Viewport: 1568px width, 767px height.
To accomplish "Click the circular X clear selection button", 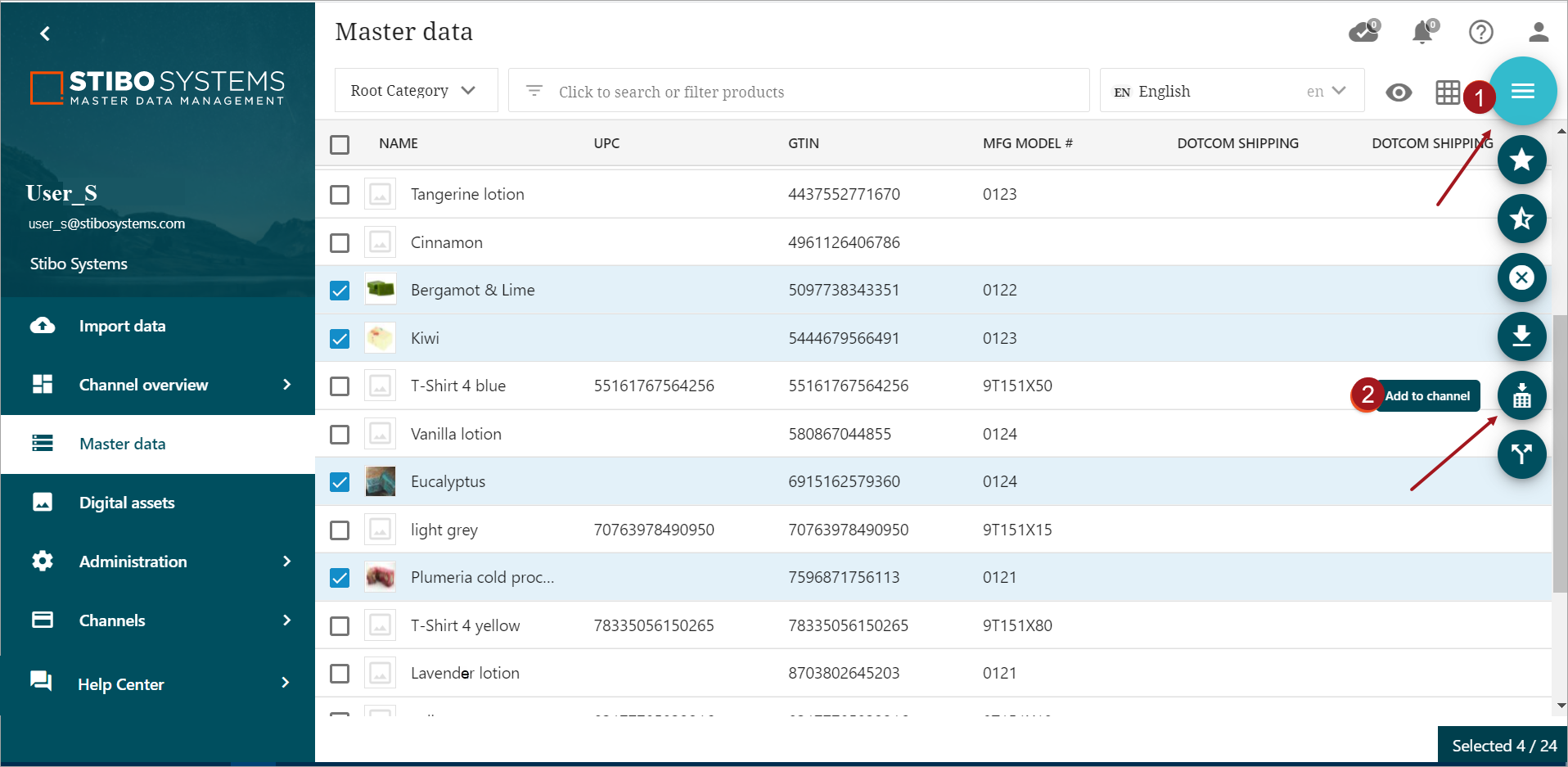I will click(x=1521, y=277).
